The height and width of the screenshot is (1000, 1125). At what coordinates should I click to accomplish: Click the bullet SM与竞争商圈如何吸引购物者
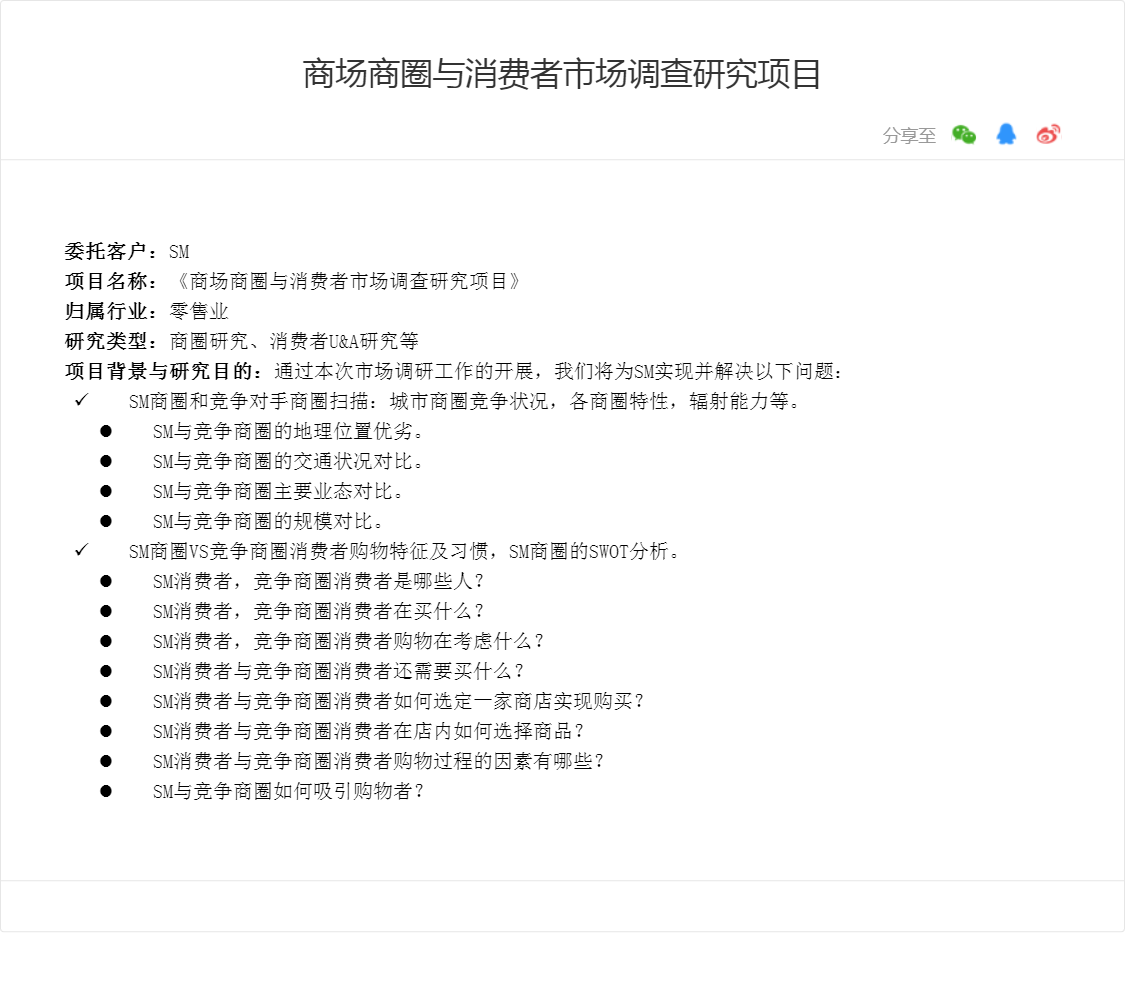click(x=288, y=792)
